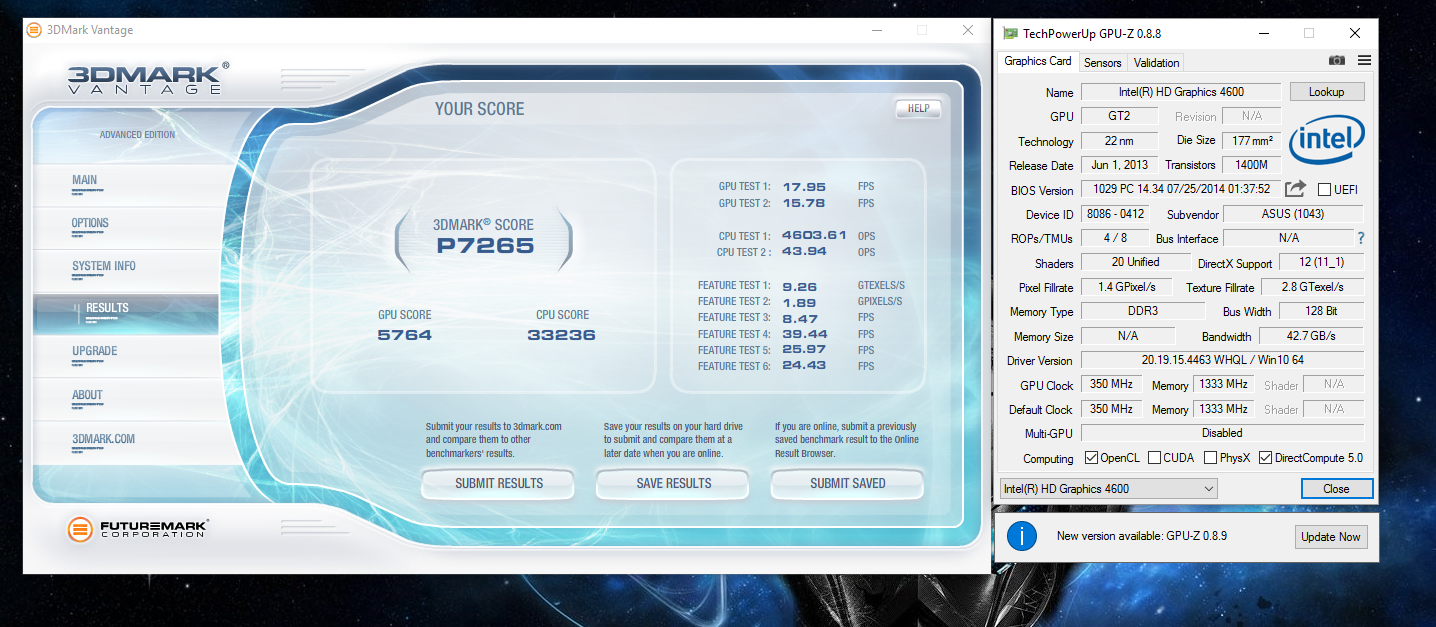
Task: Click the SAVE RESULTS button
Action: [674, 484]
